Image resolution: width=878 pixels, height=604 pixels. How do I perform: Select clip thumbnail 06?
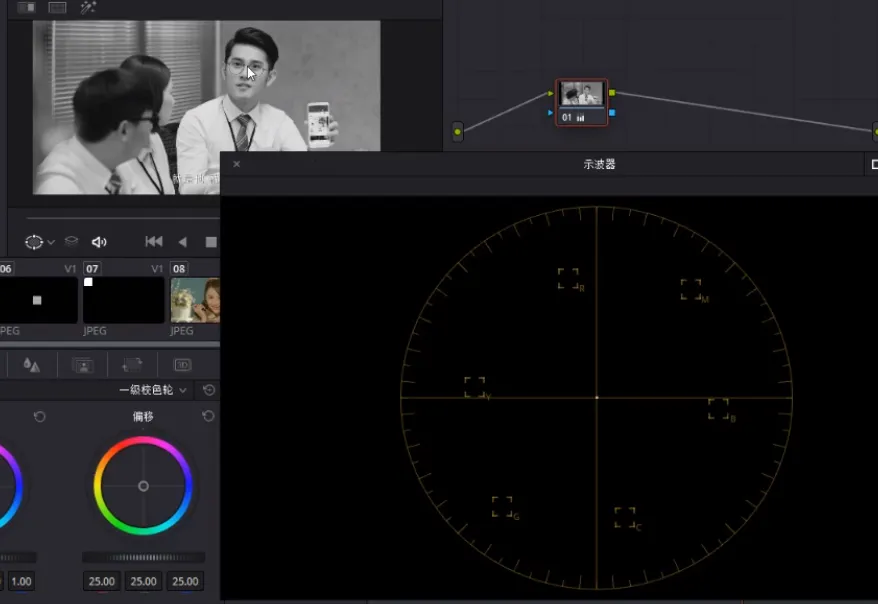(x=38, y=300)
